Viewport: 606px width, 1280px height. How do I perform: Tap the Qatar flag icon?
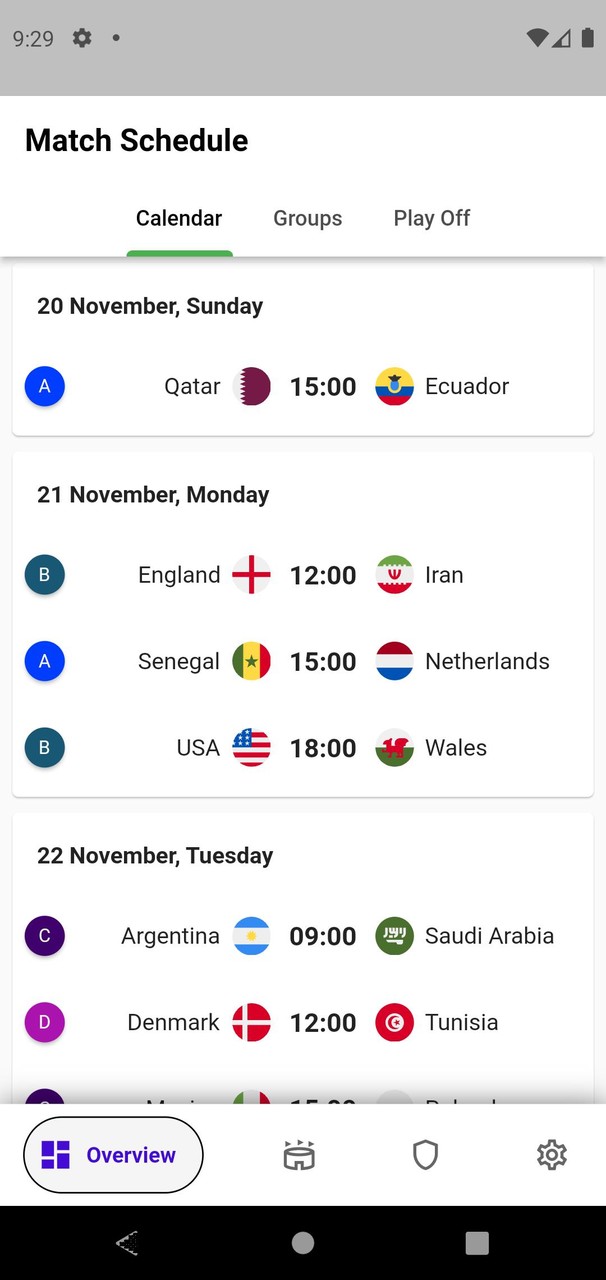[251, 386]
